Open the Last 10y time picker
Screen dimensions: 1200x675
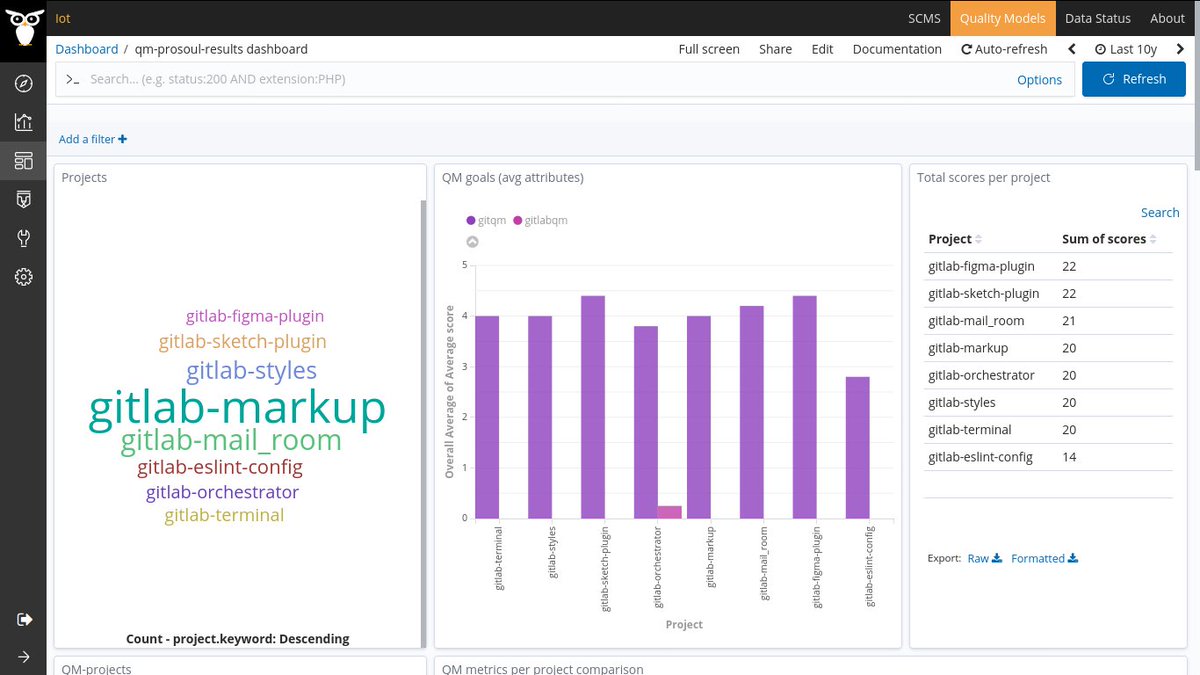tap(1125, 49)
